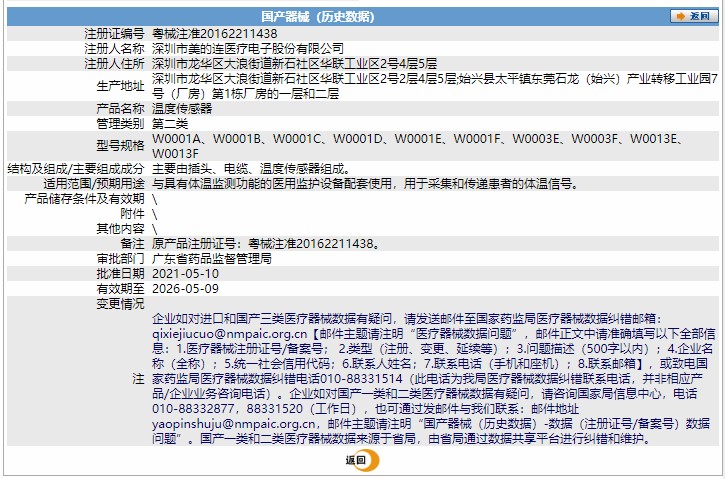Click the 生产地址 field label

tap(120, 86)
